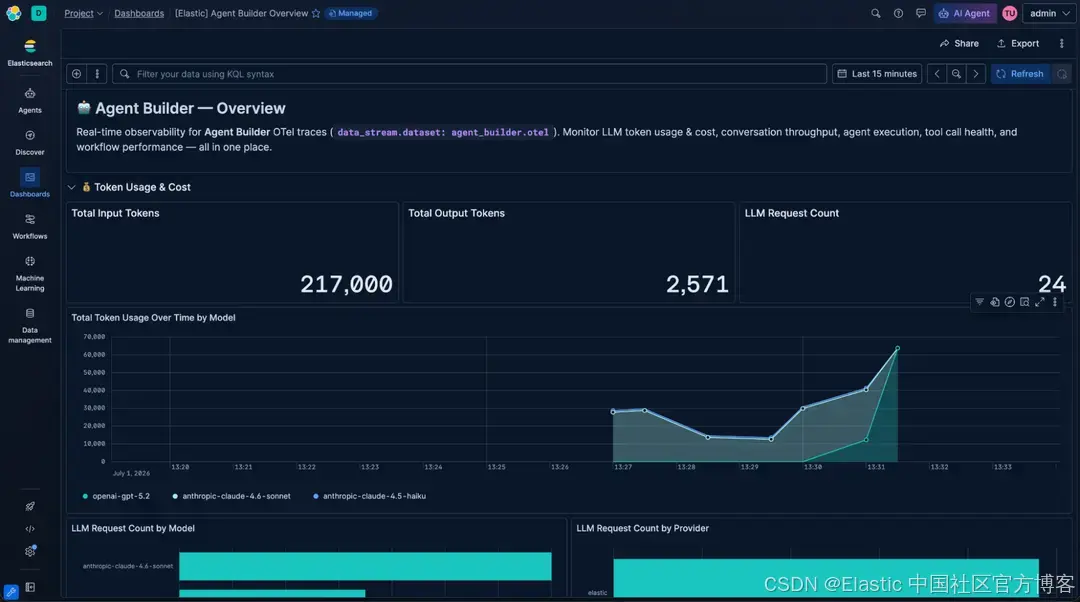Click the dashboard title breadcrumb
1080x602 pixels.
[x=241, y=13]
